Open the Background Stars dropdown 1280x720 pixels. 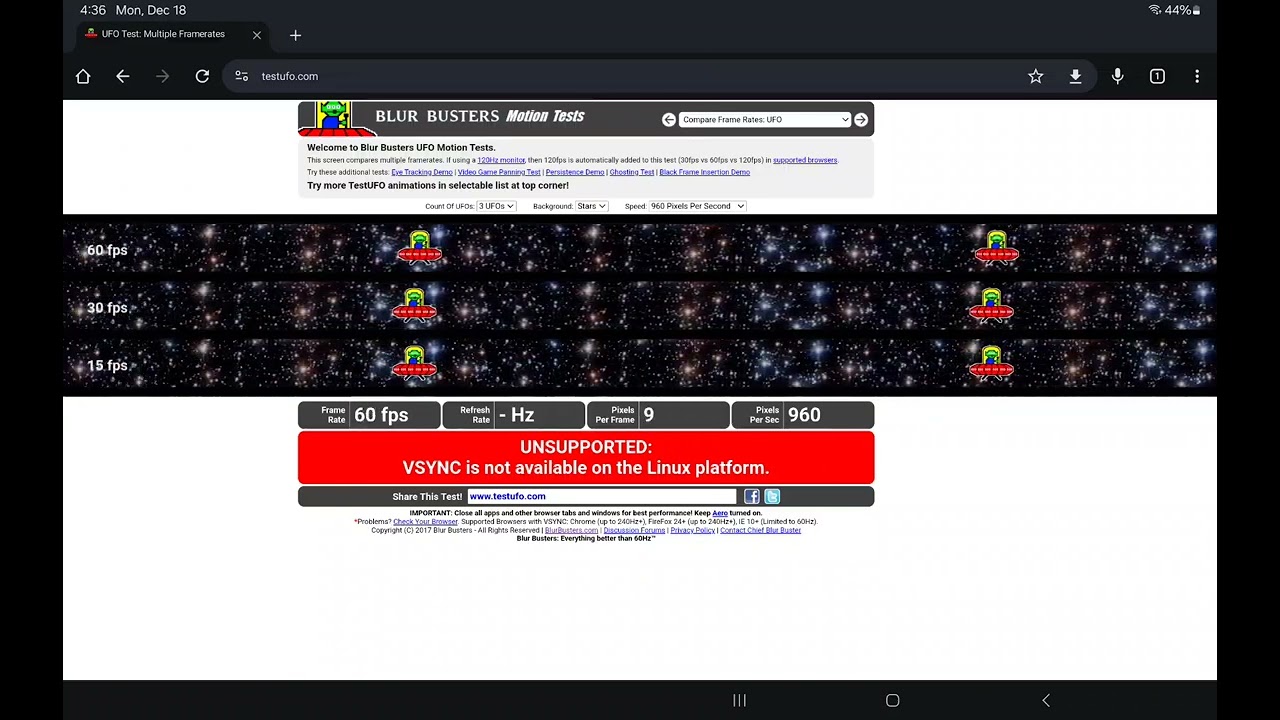click(591, 206)
